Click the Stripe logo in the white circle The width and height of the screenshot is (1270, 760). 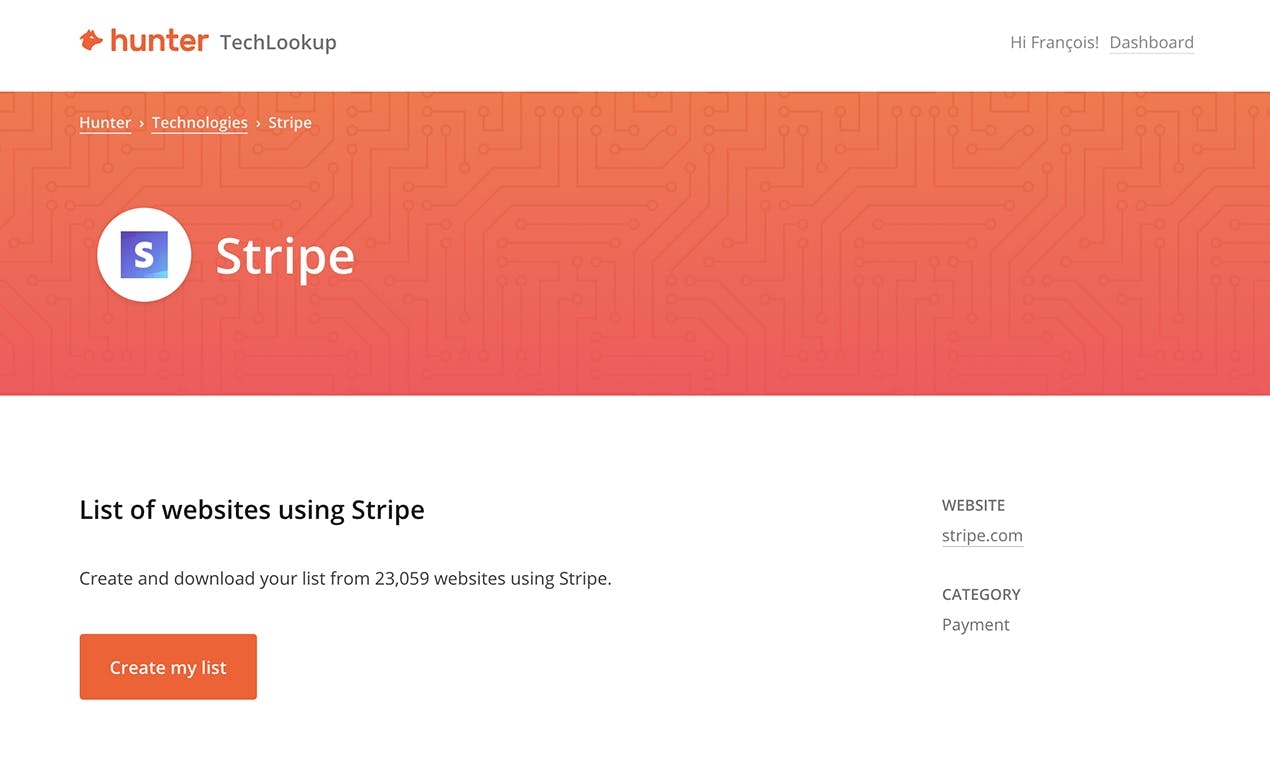coord(144,255)
